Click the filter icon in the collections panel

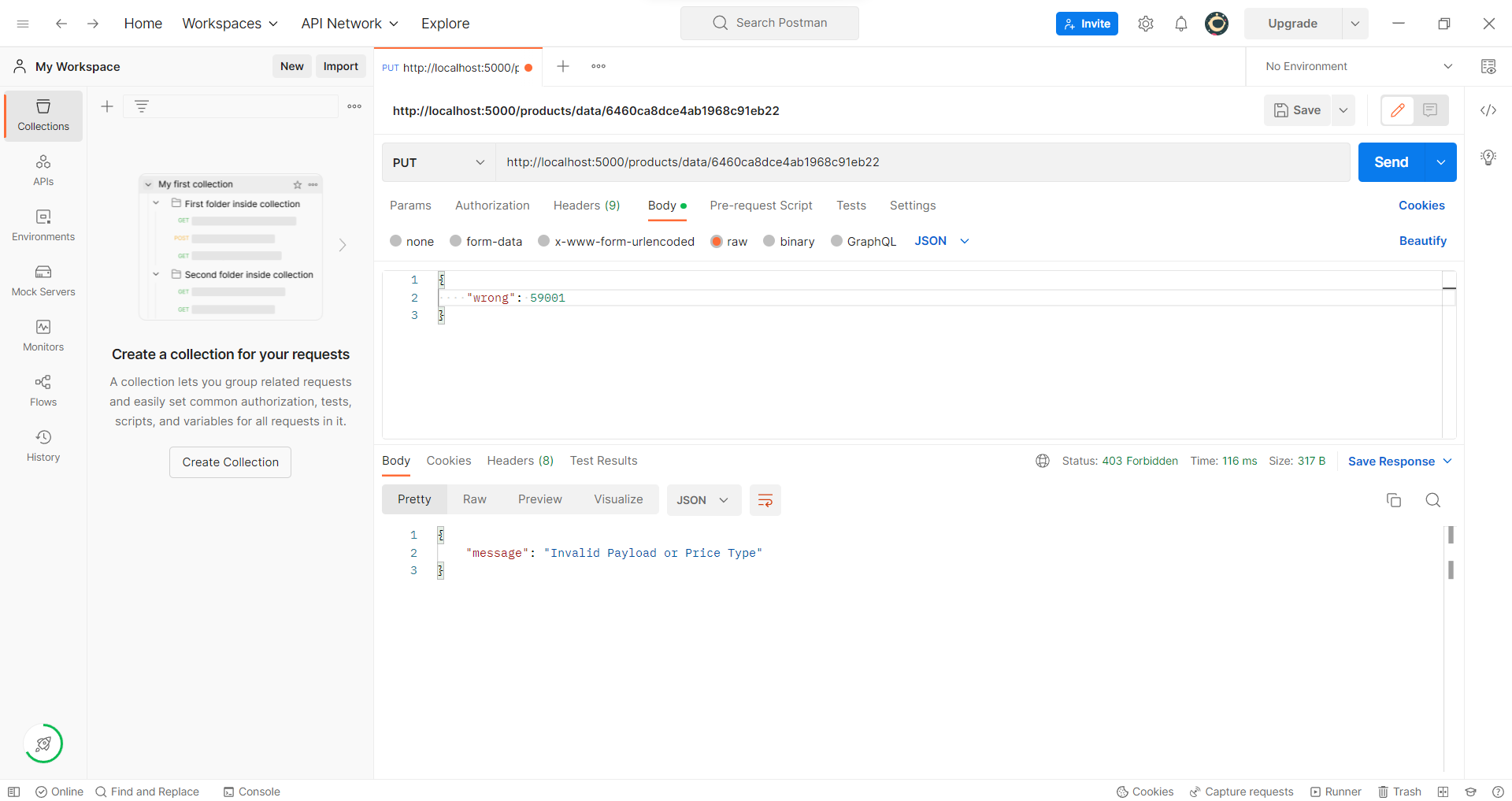tap(142, 106)
